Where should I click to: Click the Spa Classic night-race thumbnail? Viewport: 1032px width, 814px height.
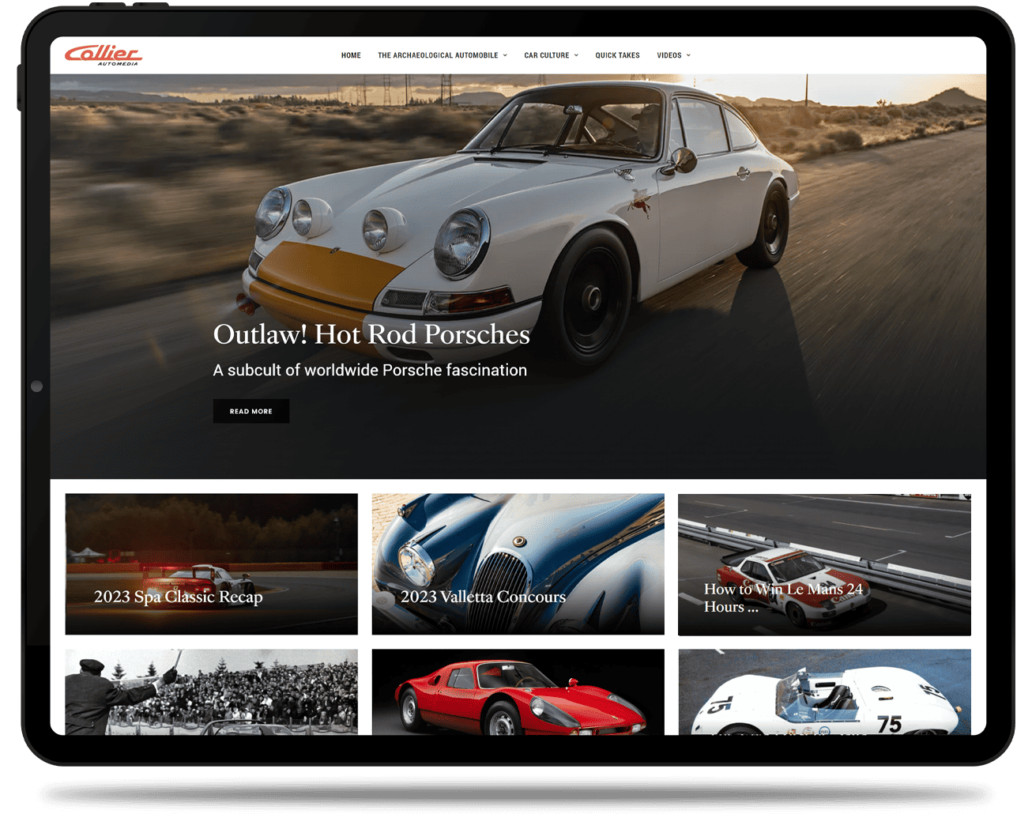coord(210,540)
